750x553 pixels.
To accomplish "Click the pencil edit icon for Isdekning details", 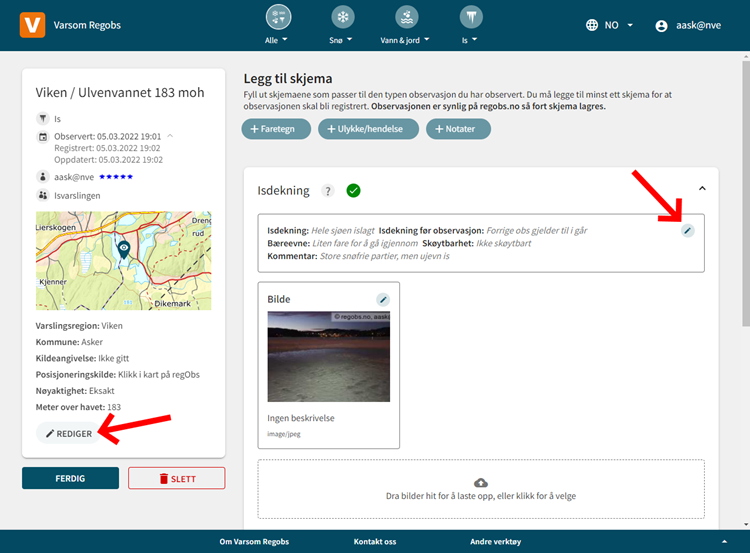I will click(x=687, y=231).
